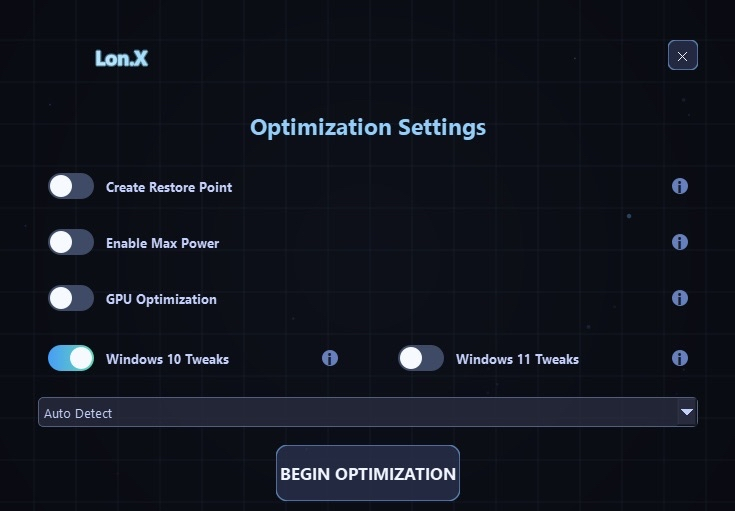
Task: Click the Create Restore Point label
Action: pyautogui.click(x=169, y=187)
